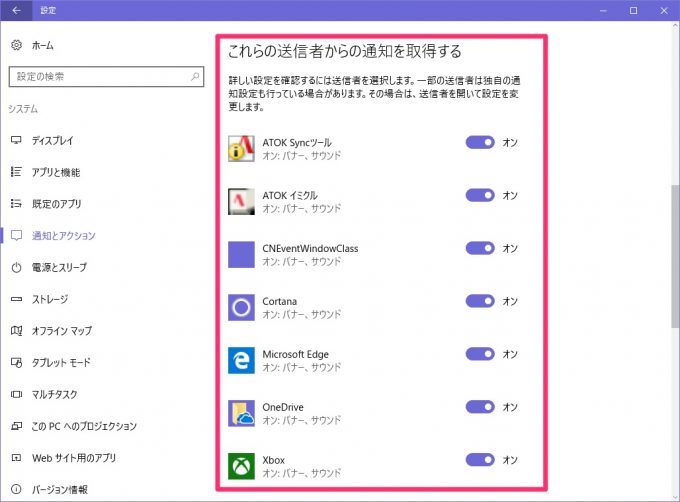Click the CNEventWindowClass purple square icon
The image size is (680, 502).
[241, 254]
